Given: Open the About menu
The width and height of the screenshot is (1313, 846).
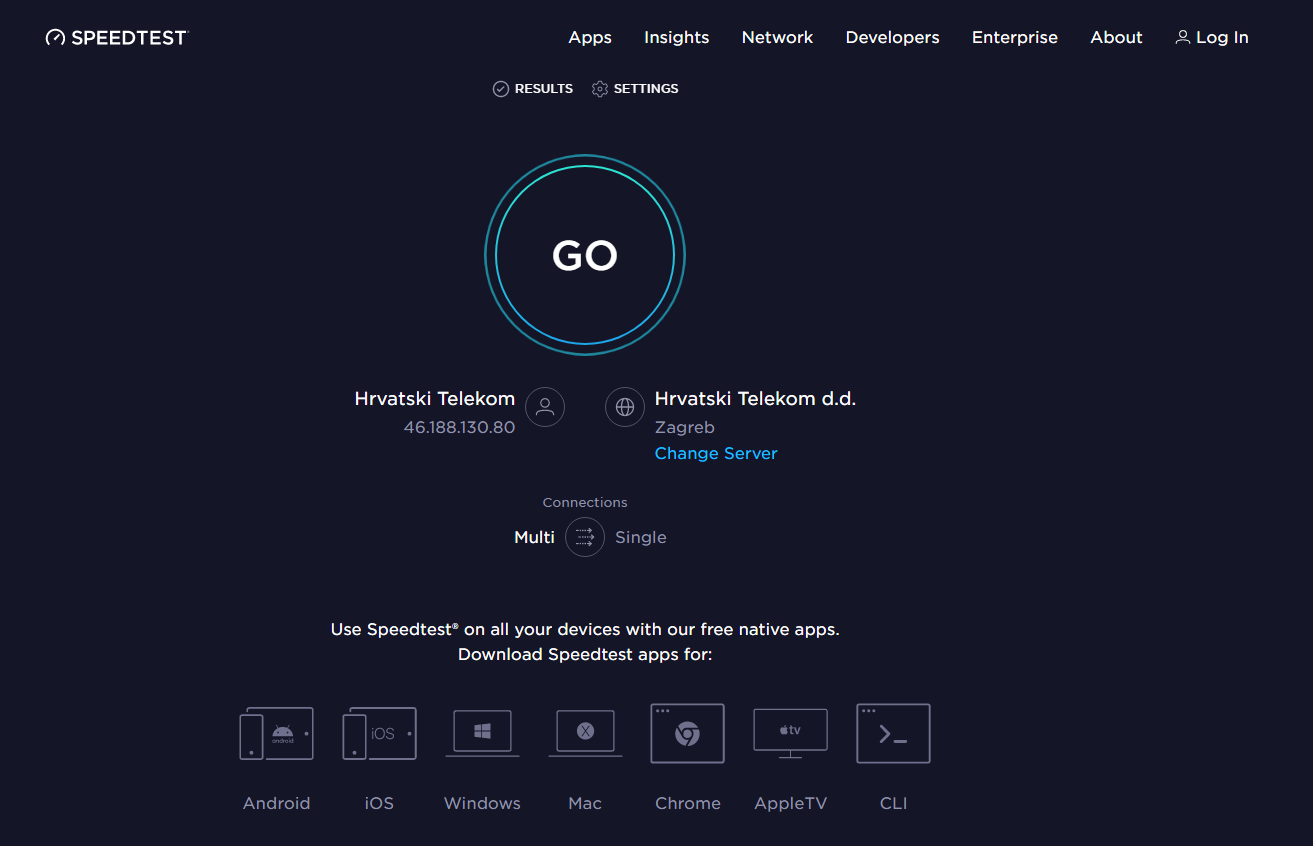Looking at the screenshot, I should 1117,37.
